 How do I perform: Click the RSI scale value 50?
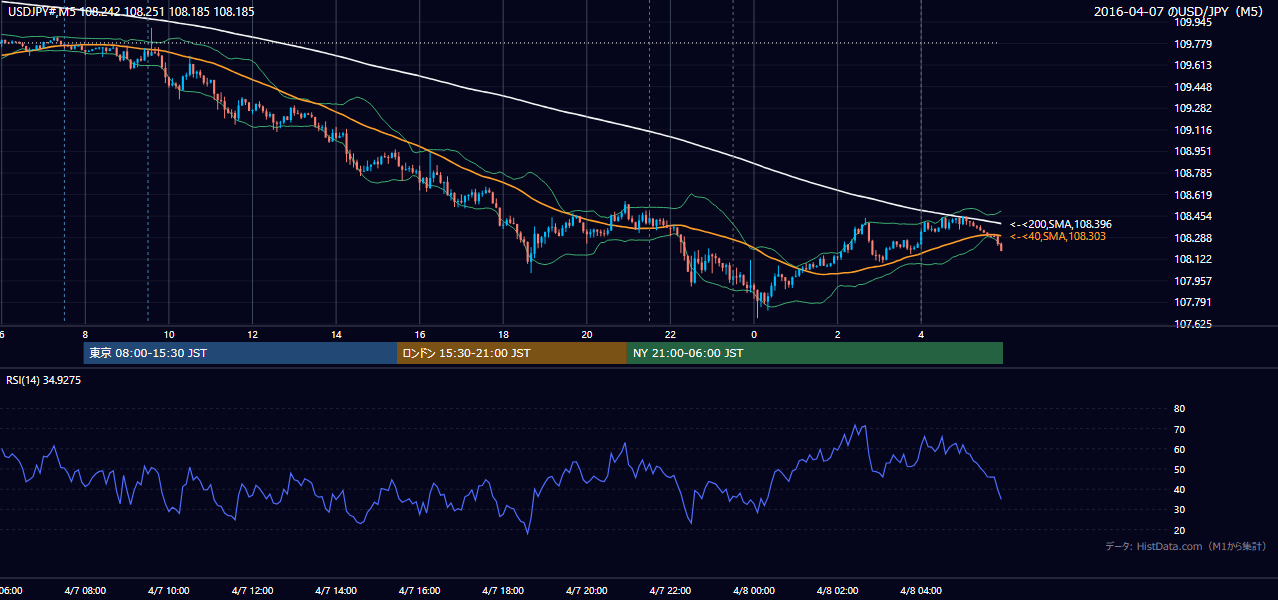[1179, 469]
